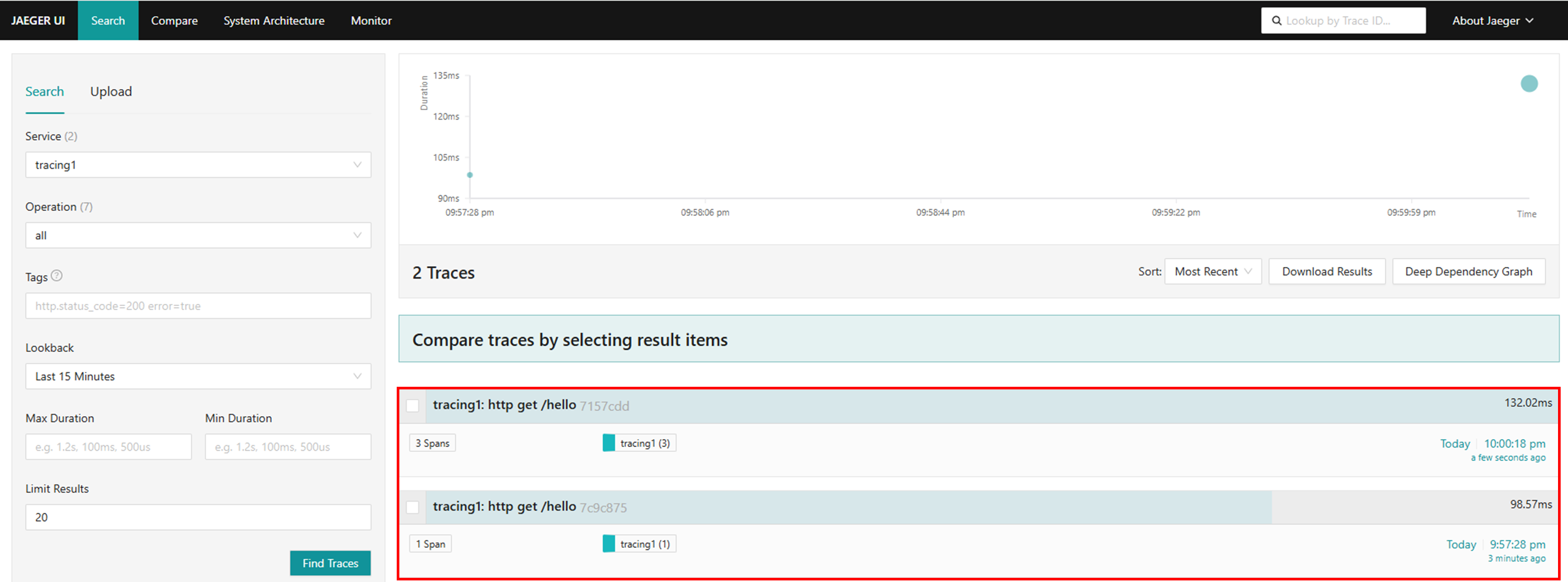Viewport: 1568px width, 582px height.
Task: Click the Min Duration input field
Action: (x=288, y=447)
